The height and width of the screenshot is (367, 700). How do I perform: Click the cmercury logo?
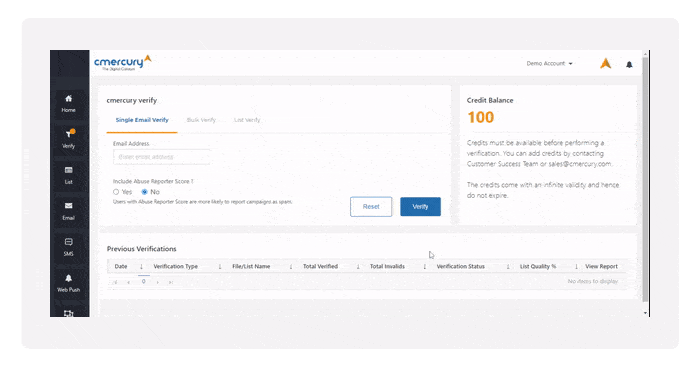click(x=123, y=63)
